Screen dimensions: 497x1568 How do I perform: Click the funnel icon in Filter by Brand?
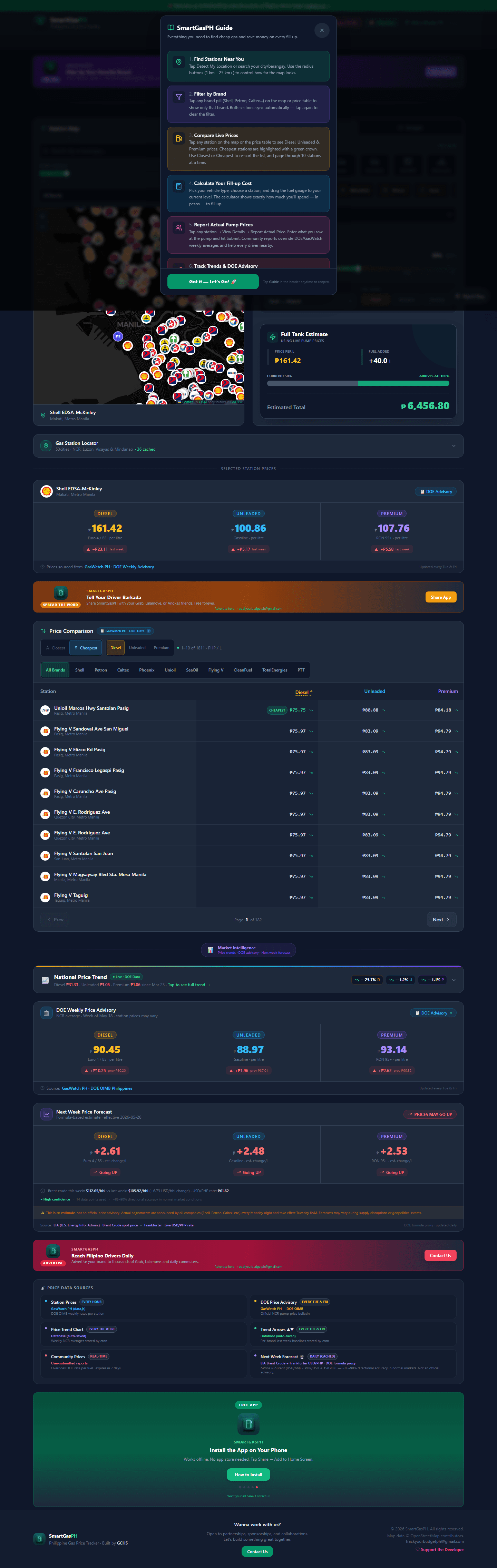(178, 97)
